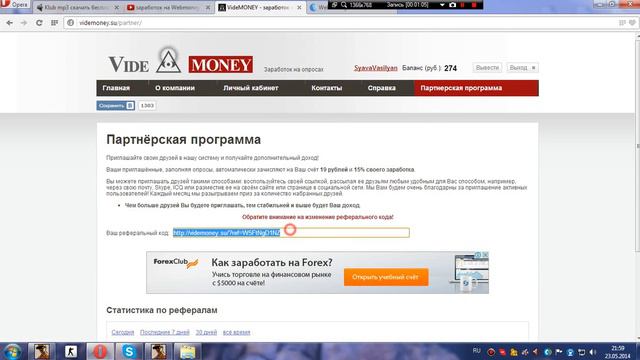
Task: Open the 'О компании' menu item
Action: (x=175, y=88)
